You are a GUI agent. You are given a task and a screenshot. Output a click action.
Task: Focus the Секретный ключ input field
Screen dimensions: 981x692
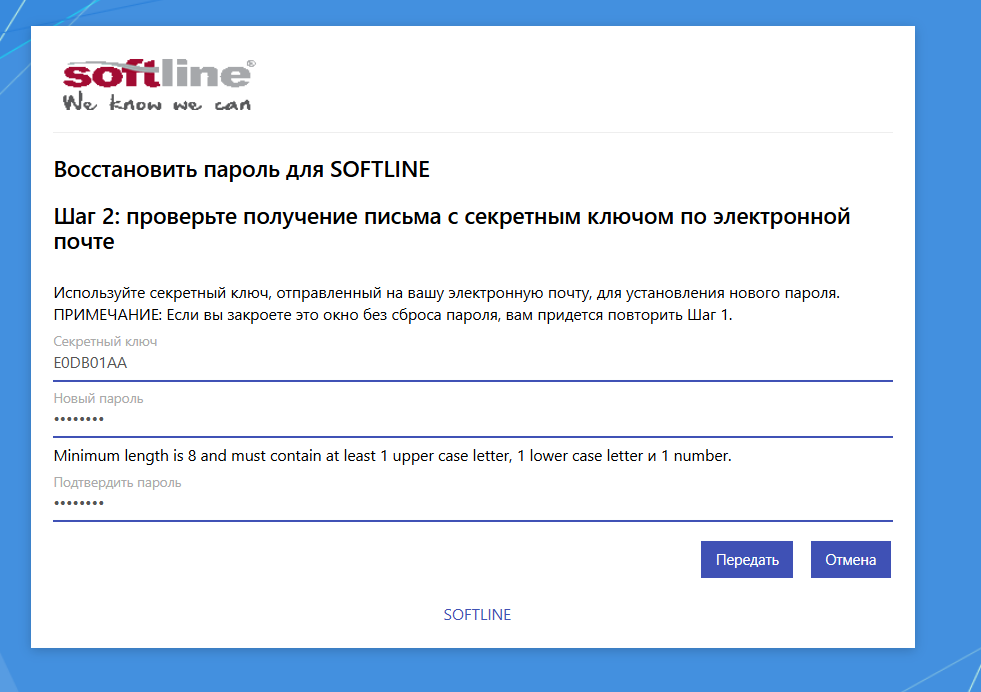coord(472,364)
